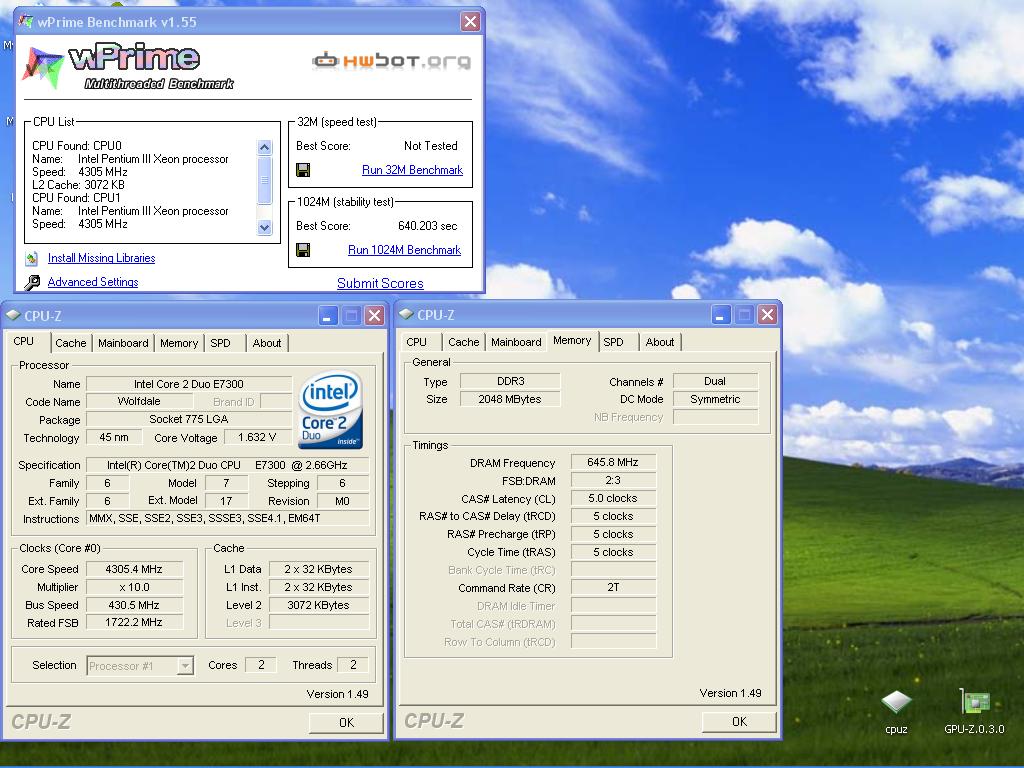1024x768 pixels.
Task: Click the Intel Core 2 Duo logo badge
Action: point(331,409)
